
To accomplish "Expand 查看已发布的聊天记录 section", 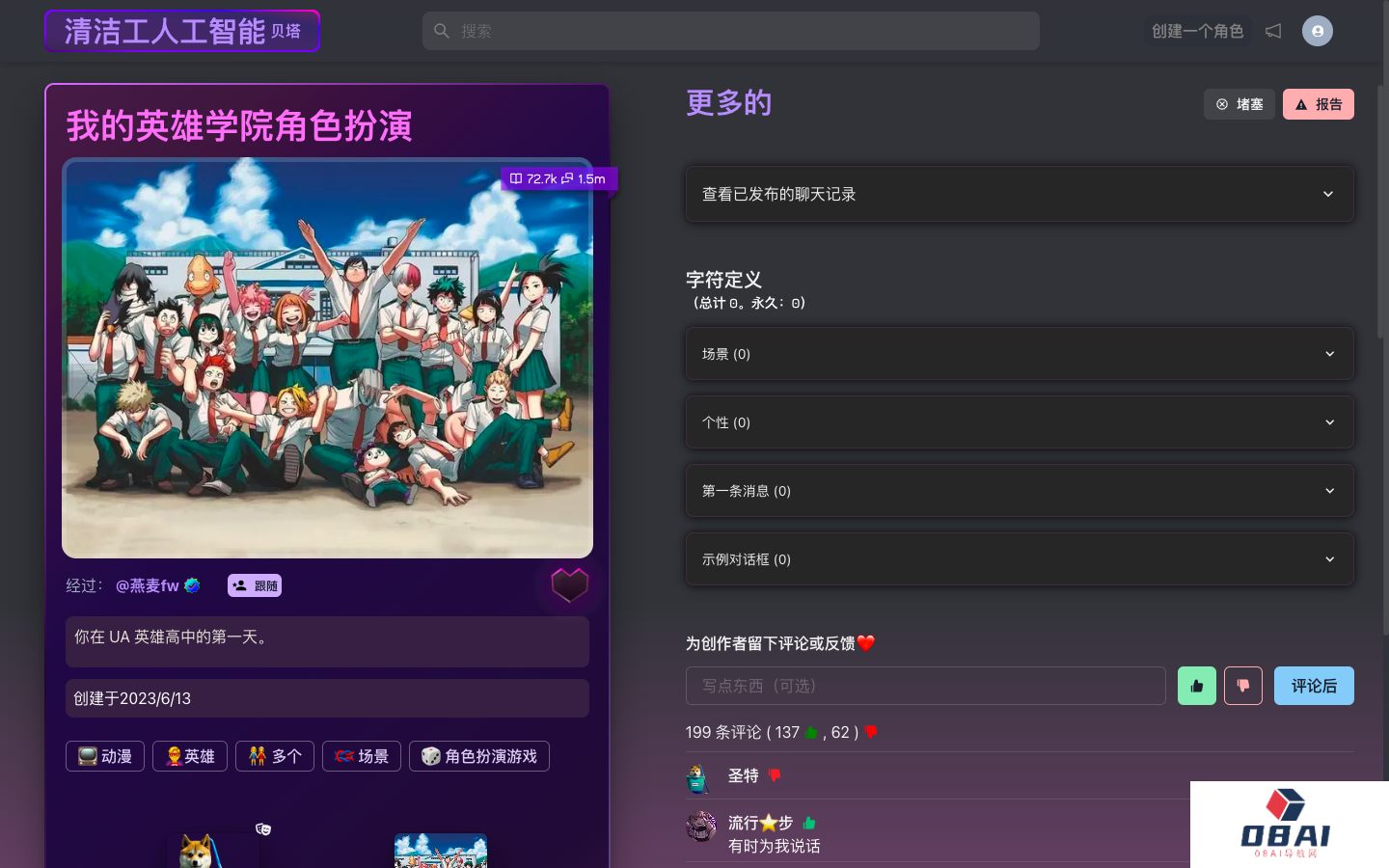I will pyautogui.click(x=1020, y=194).
